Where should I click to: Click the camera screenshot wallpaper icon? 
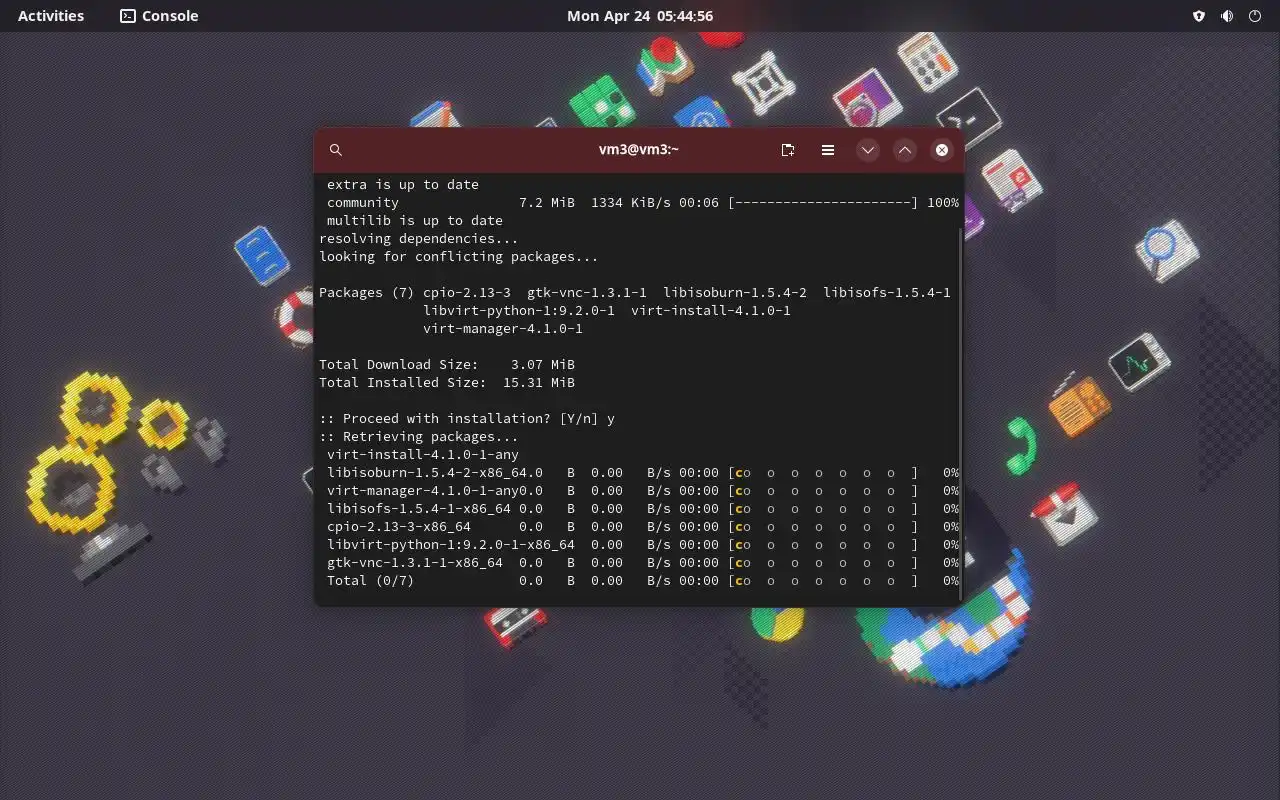[x=867, y=98]
